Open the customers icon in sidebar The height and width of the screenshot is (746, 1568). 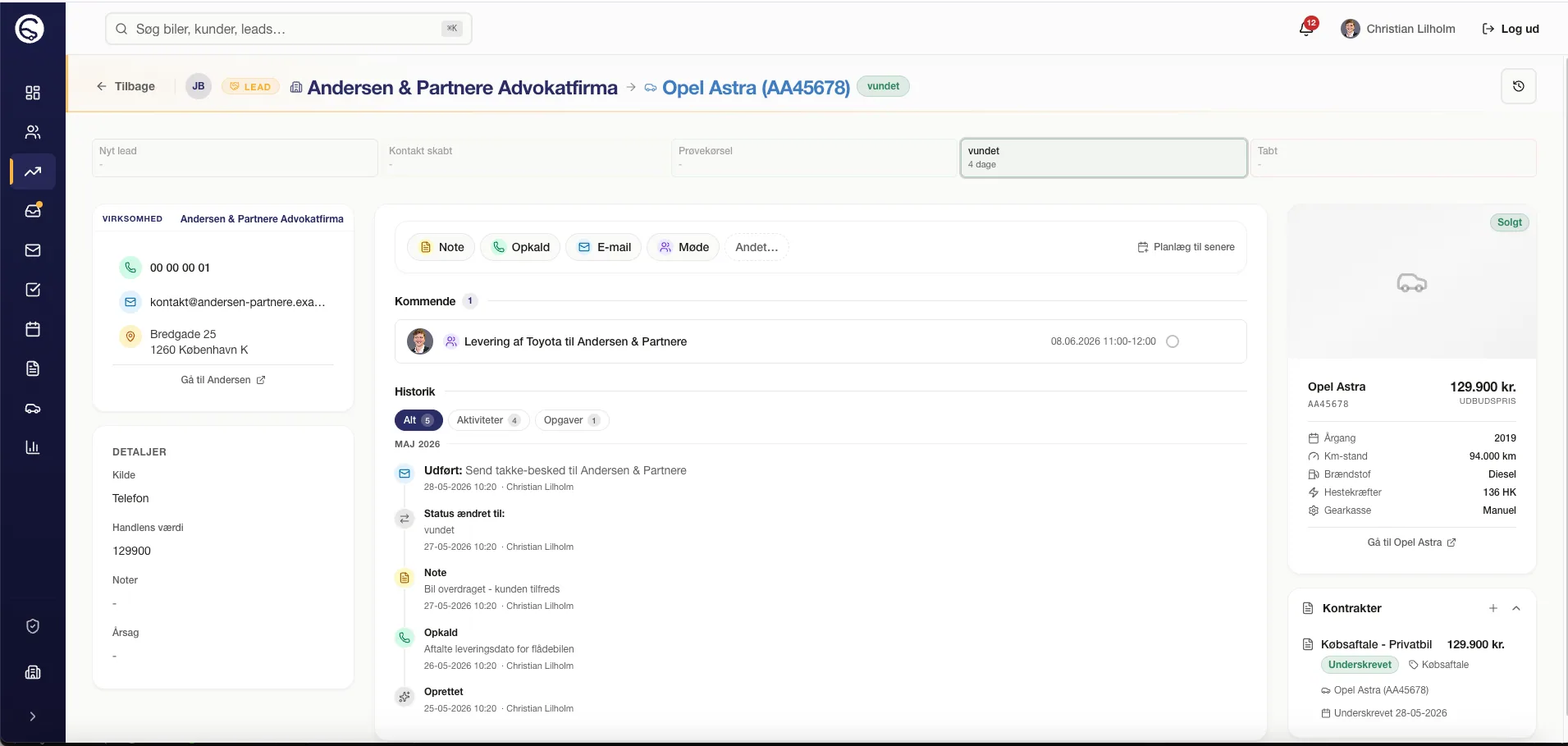(33, 132)
